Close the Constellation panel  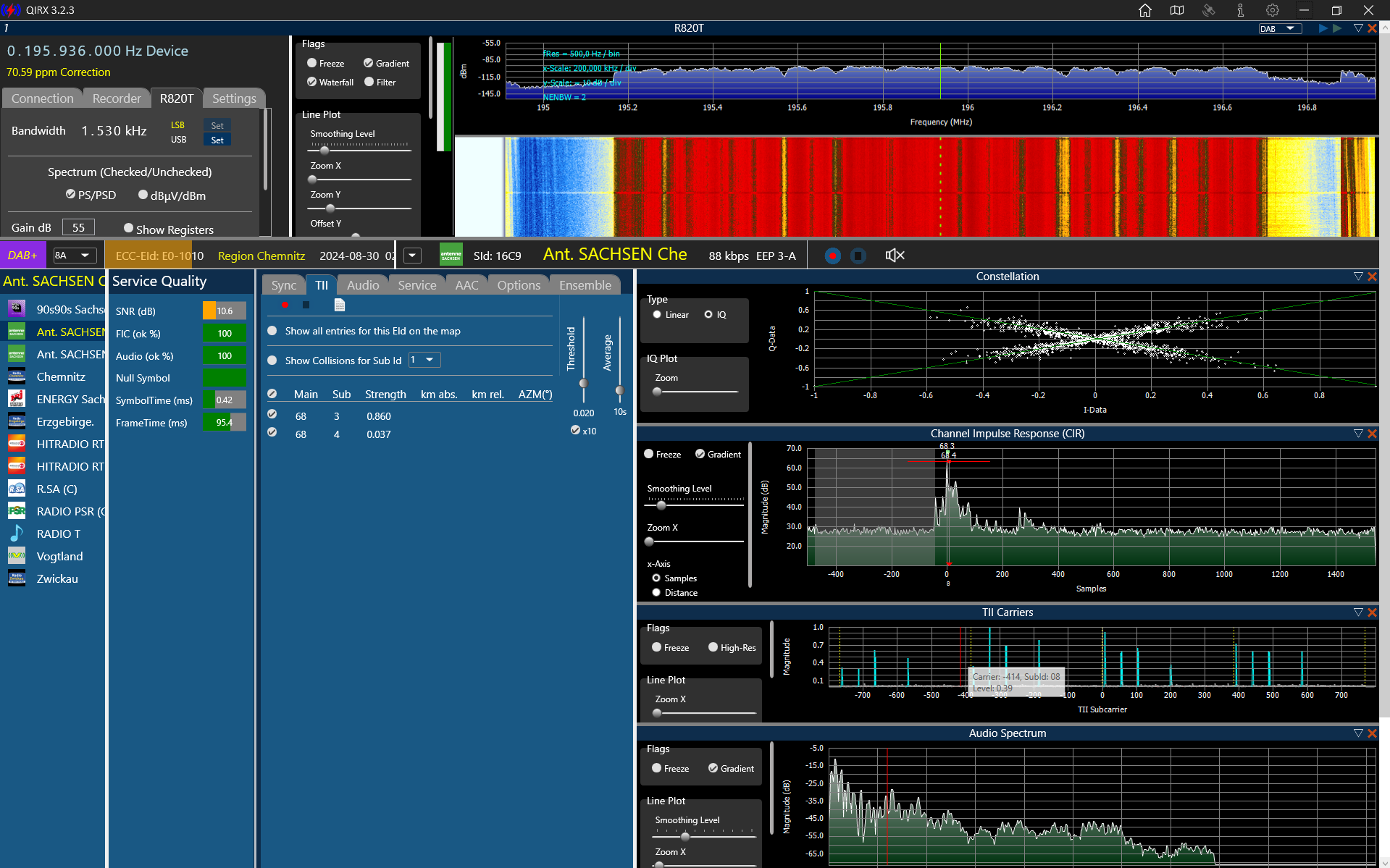1372,277
